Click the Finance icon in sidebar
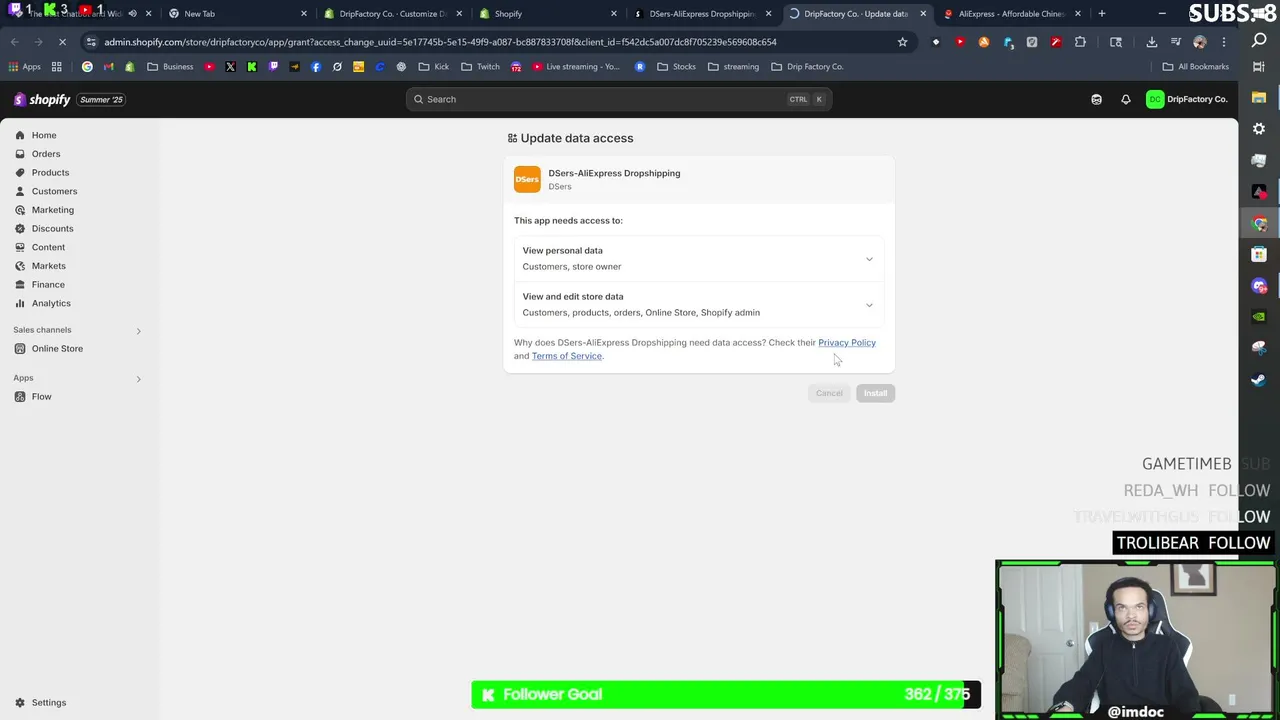 20,284
